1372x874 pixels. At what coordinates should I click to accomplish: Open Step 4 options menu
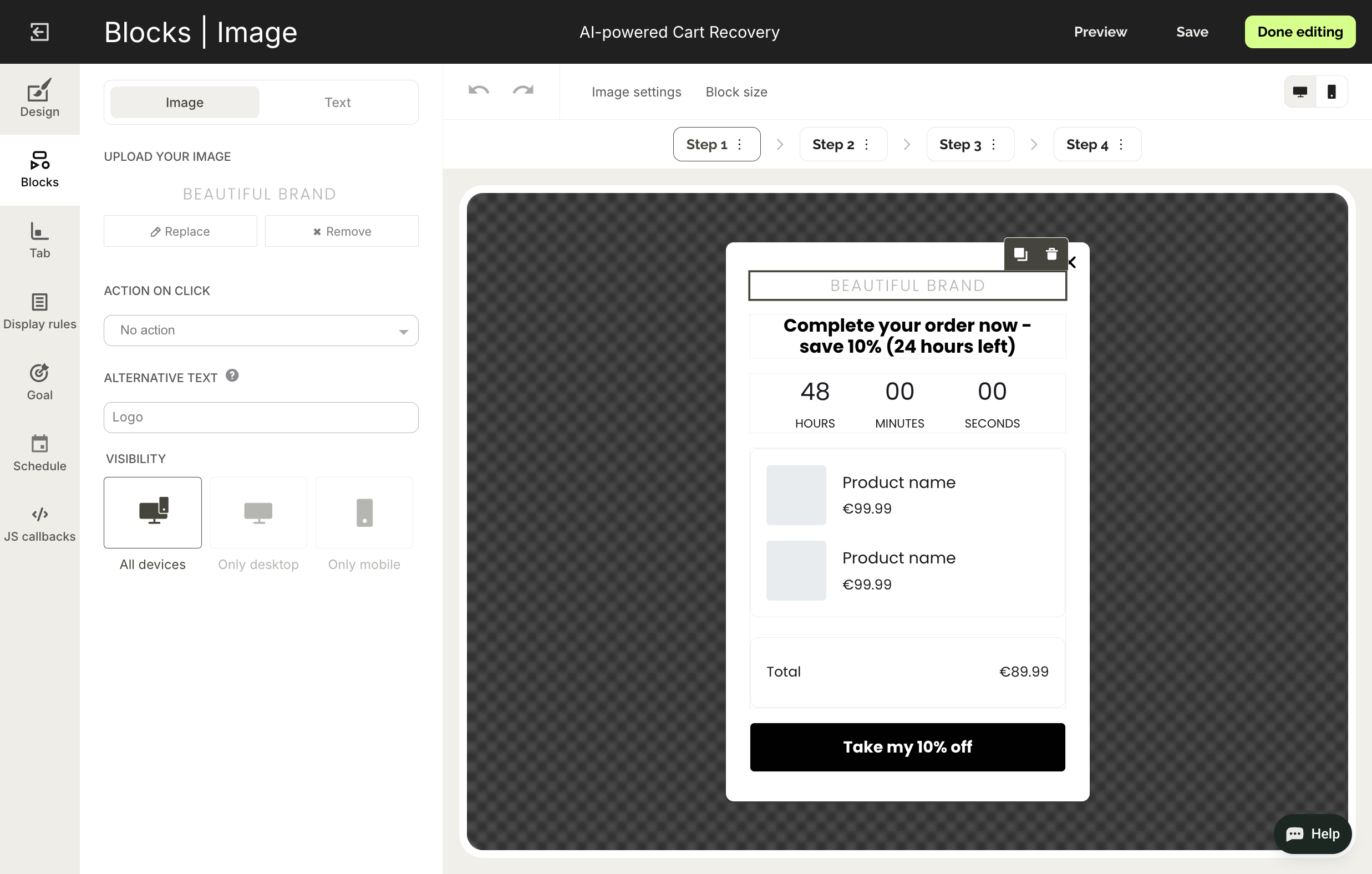coord(1120,144)
